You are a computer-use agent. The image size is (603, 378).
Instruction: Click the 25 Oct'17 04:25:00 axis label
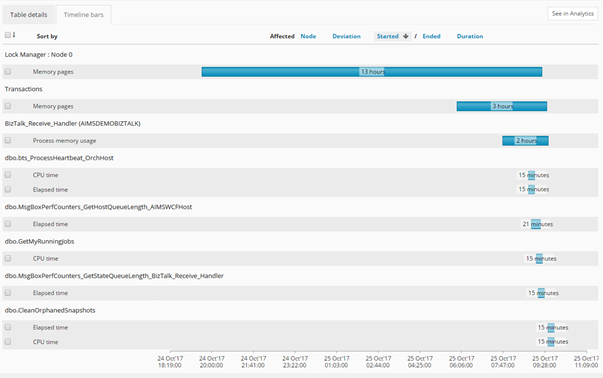(420, 361)
